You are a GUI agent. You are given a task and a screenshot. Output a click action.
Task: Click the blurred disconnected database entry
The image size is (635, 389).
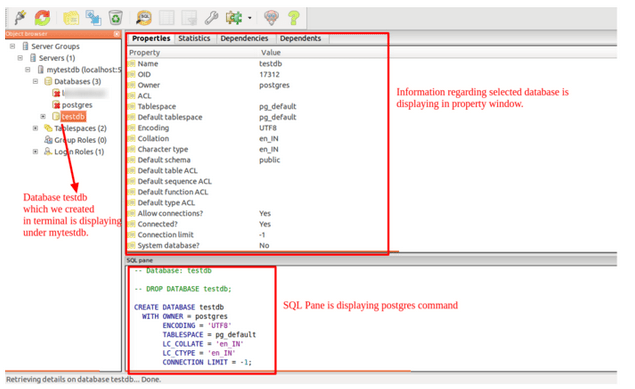(x=84, y=93)
